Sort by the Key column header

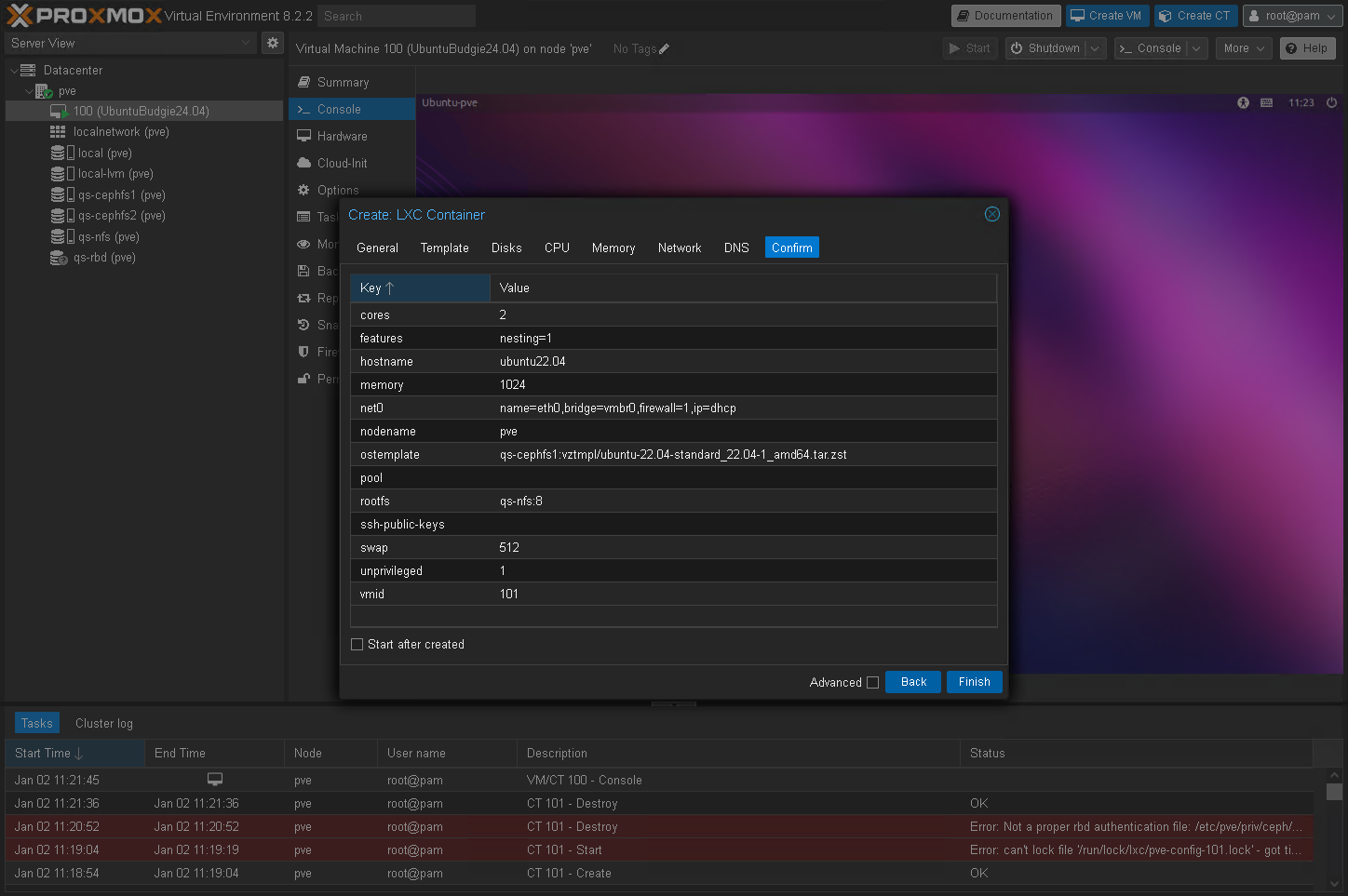(x=420, y=288)
